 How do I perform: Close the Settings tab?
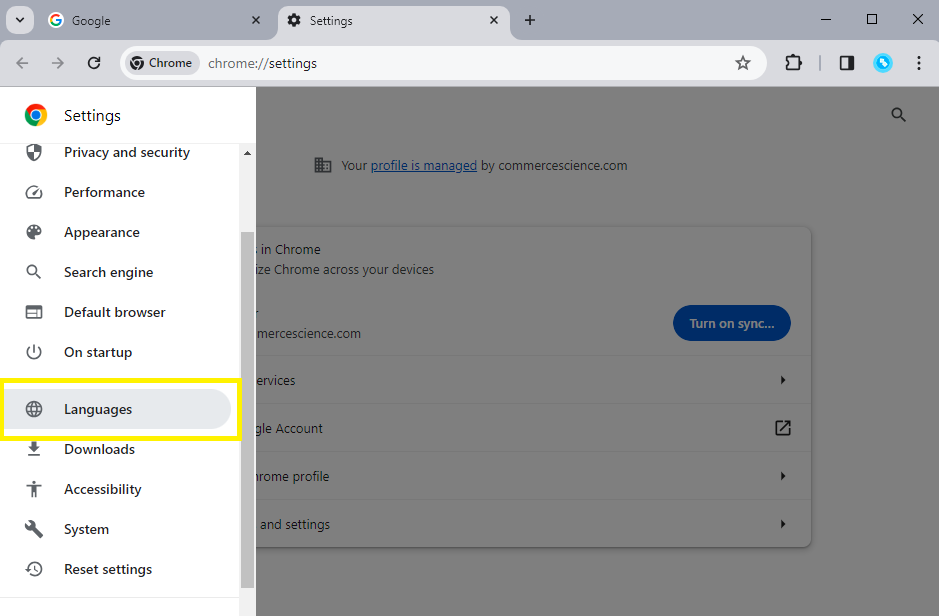[x=493, y=20]
